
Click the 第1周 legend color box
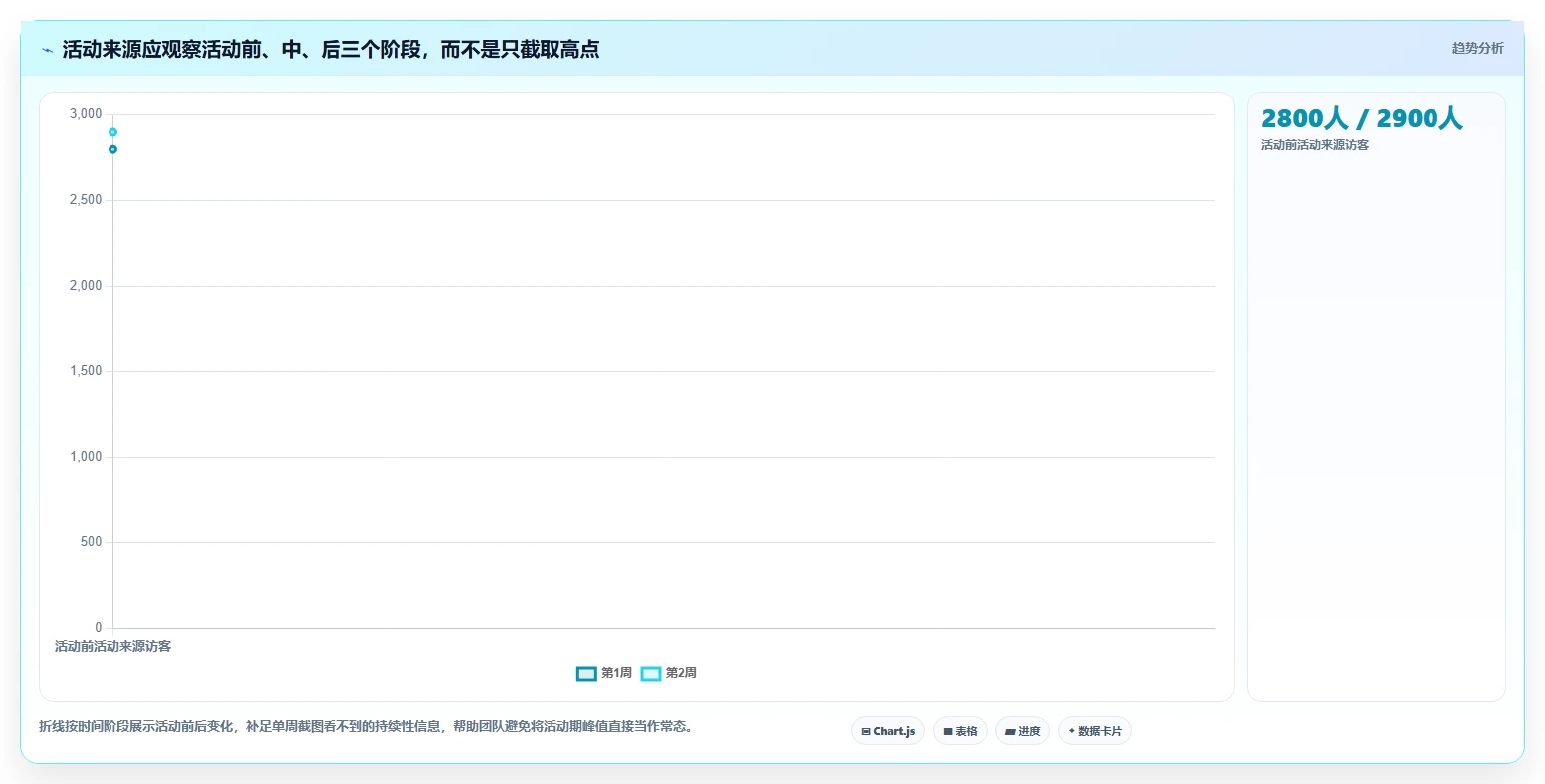click(586, 674)
